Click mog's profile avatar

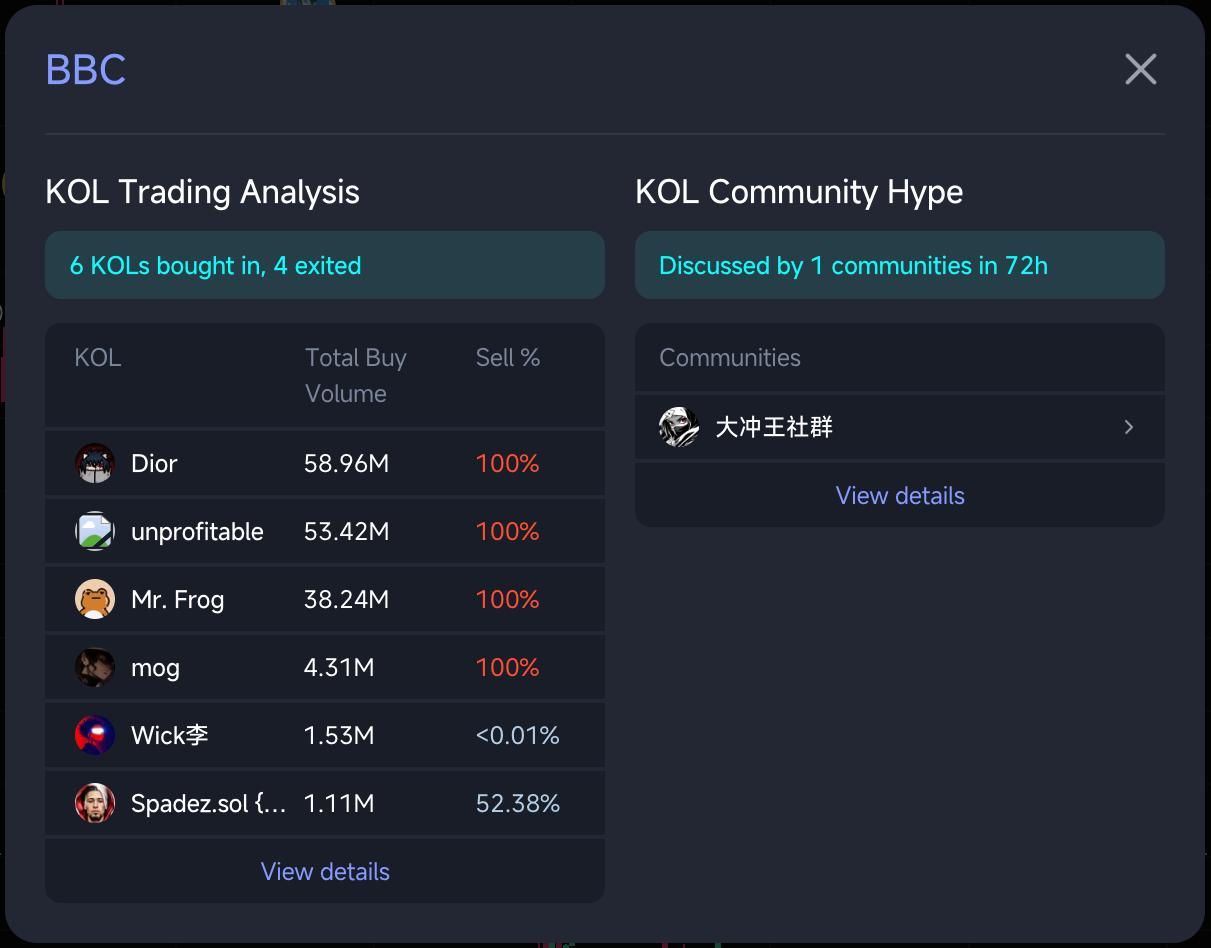tap(95, 668)
